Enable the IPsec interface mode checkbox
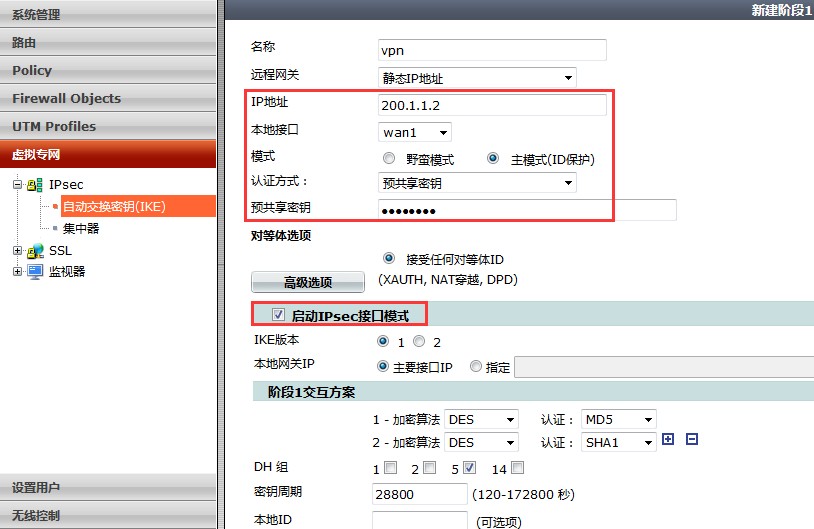Image resolution: width=814 pixels, height=529 pixels. pos(278,315)
